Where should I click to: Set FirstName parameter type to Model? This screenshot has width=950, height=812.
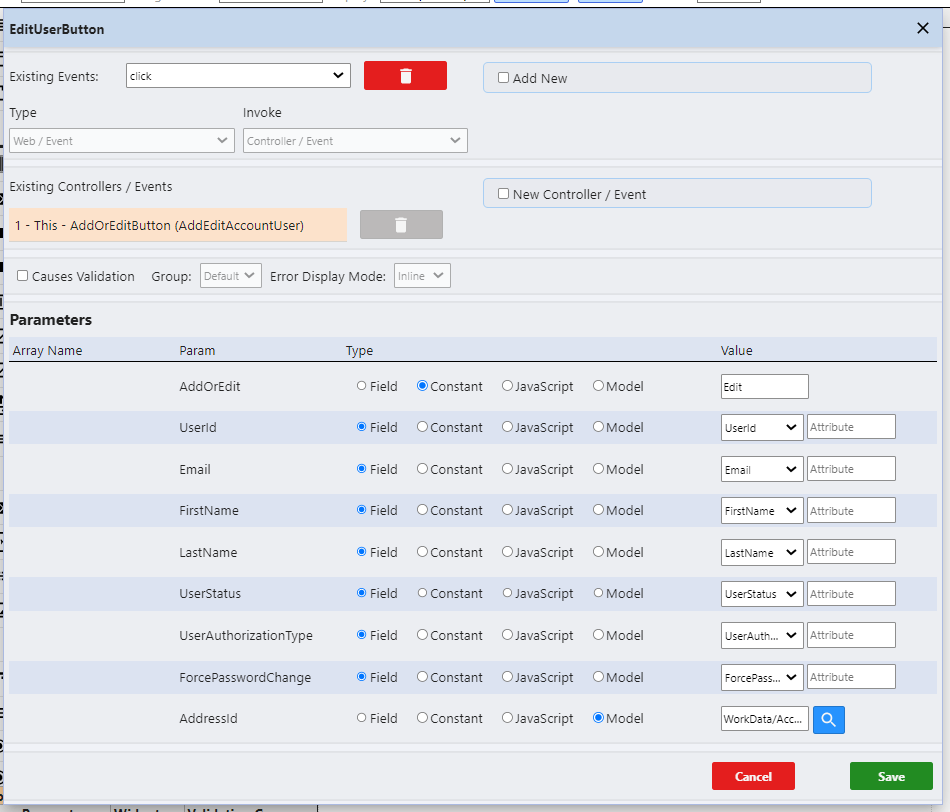click(599, 510)
